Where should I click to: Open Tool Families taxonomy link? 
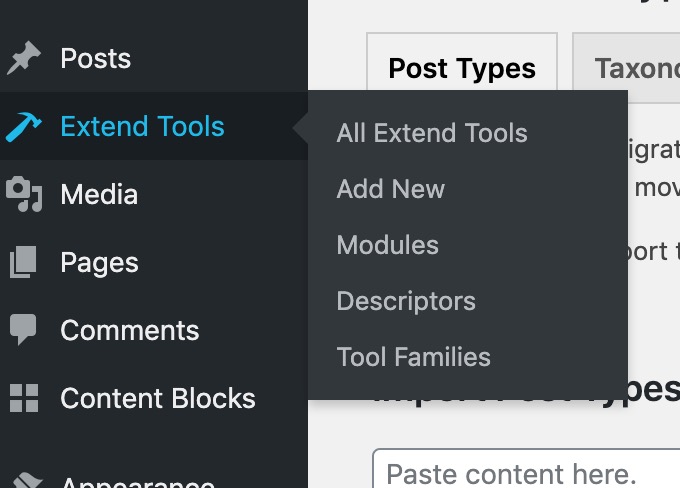point(413,357)
